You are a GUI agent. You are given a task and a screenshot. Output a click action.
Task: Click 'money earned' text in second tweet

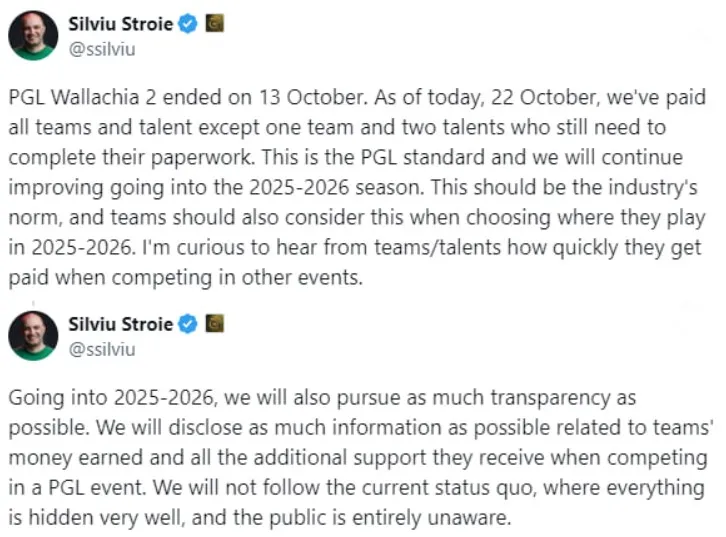[75, 458]
